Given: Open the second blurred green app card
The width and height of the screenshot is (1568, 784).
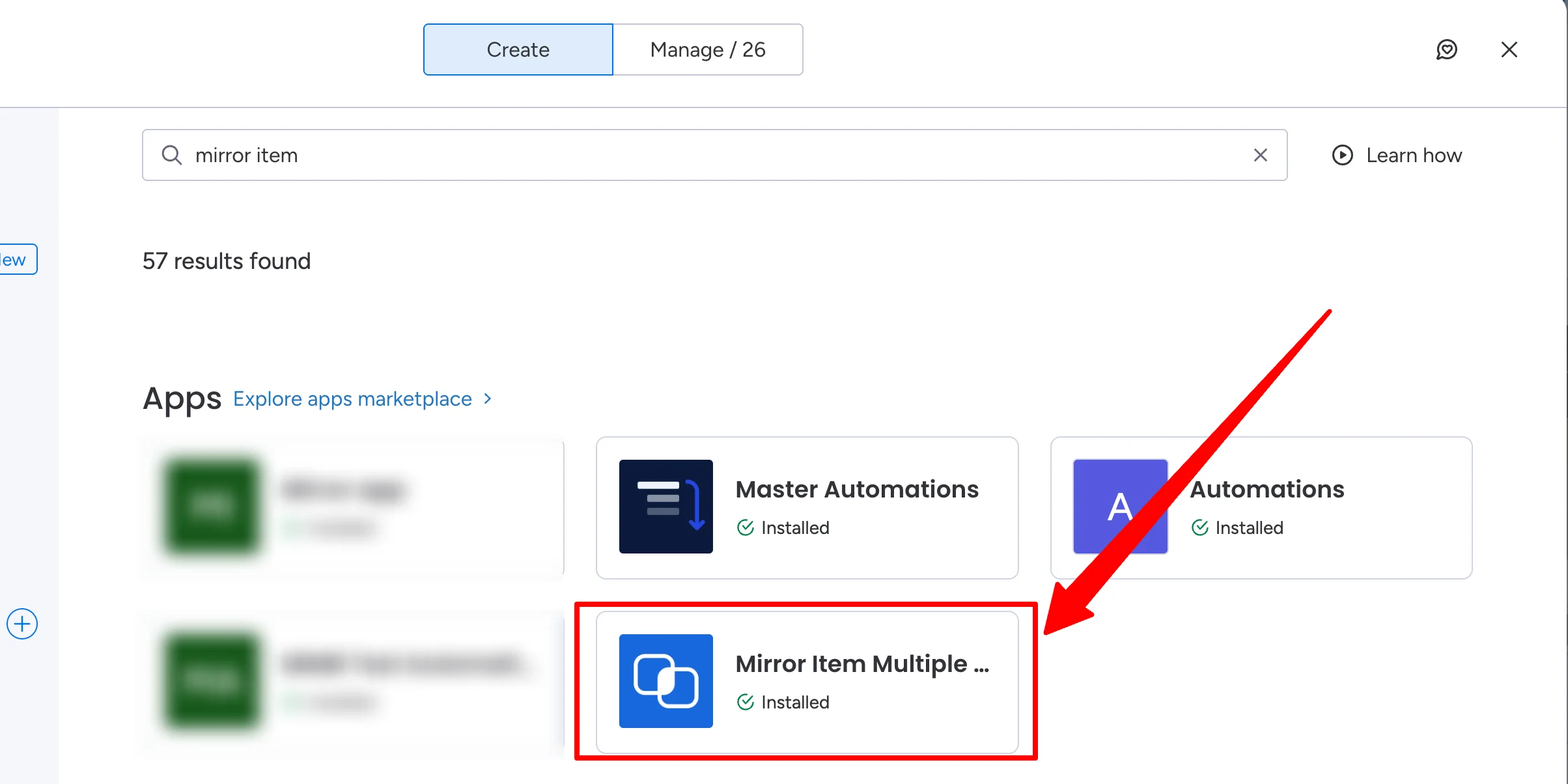Looking at the screenshot, I should pos(352,682).
